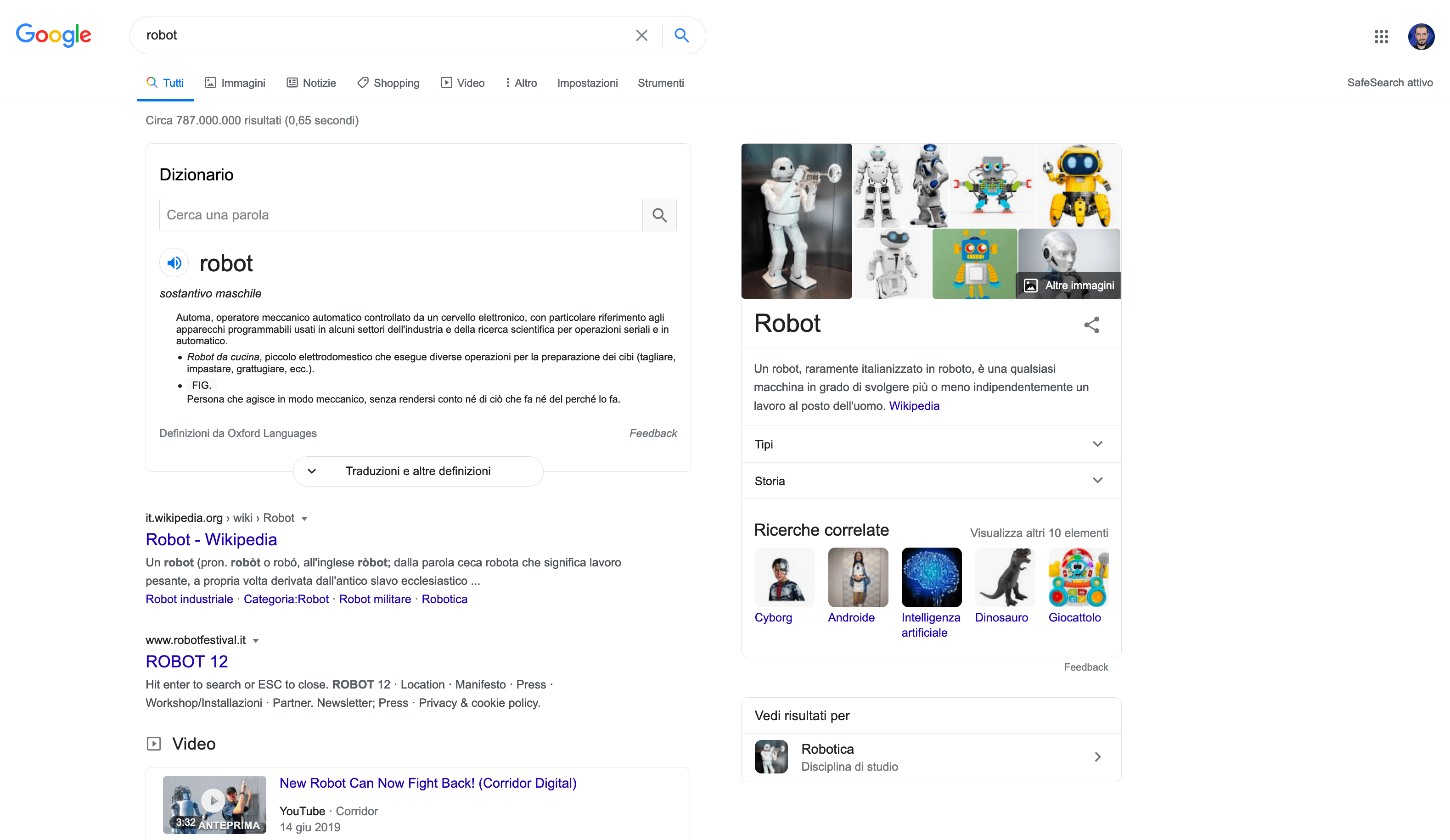Open the Altro menu
Image resolution: width=1450 pixels, height=840 pixels.
521,83
